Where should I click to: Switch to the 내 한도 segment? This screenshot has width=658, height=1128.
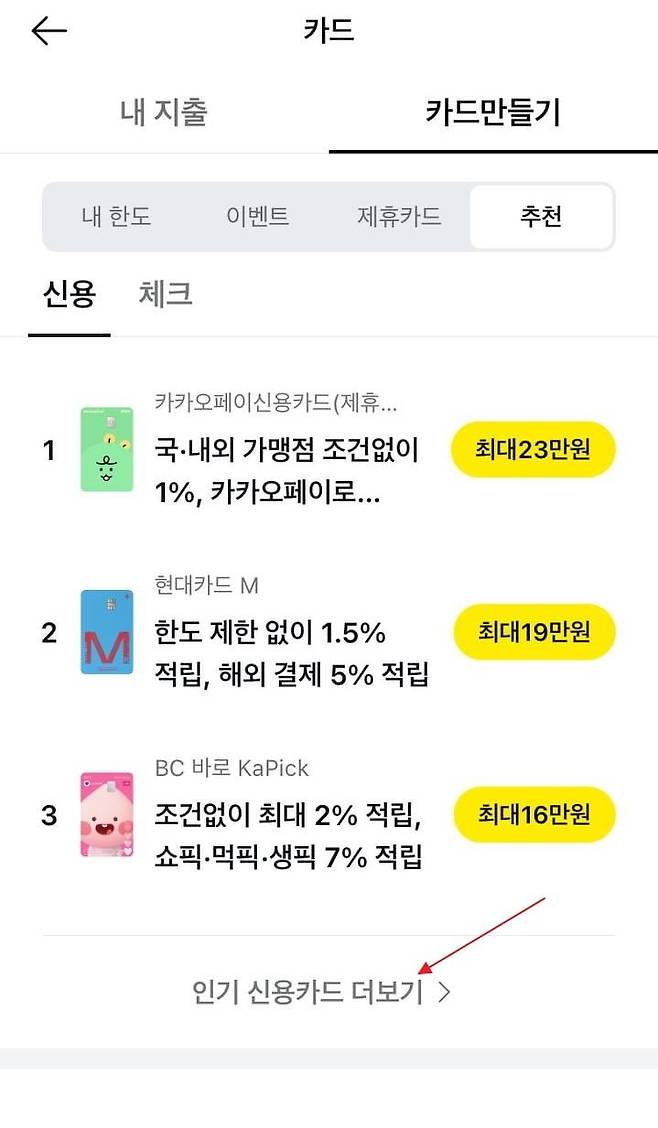click(116, 216)
